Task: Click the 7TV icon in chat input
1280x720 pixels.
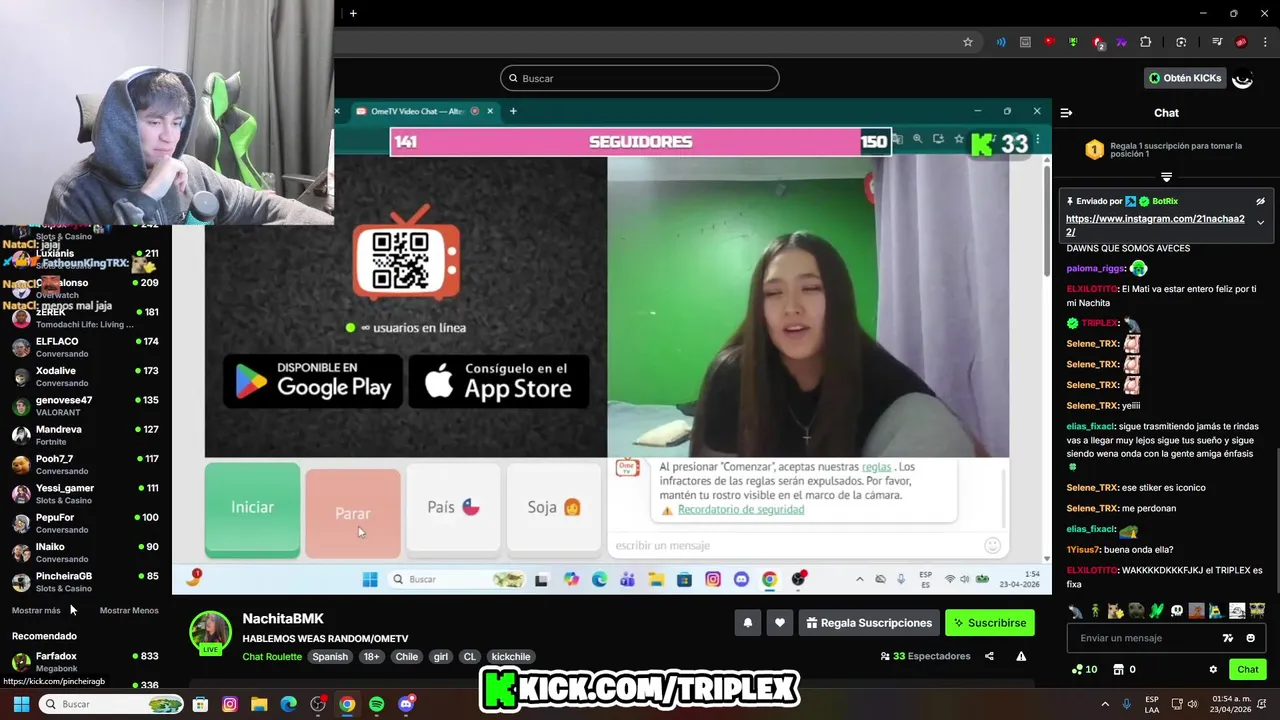Action: (x=1228, y=638)
